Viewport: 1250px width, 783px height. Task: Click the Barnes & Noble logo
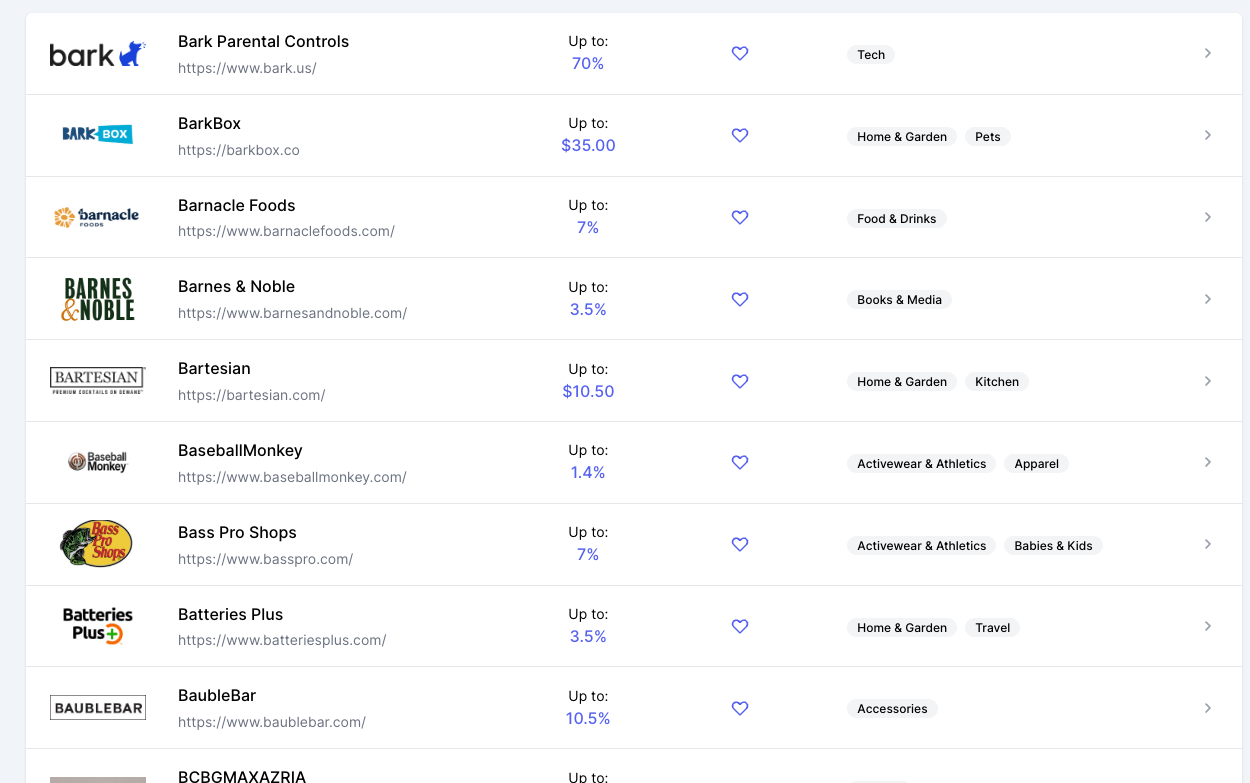(x=97, y=299)
